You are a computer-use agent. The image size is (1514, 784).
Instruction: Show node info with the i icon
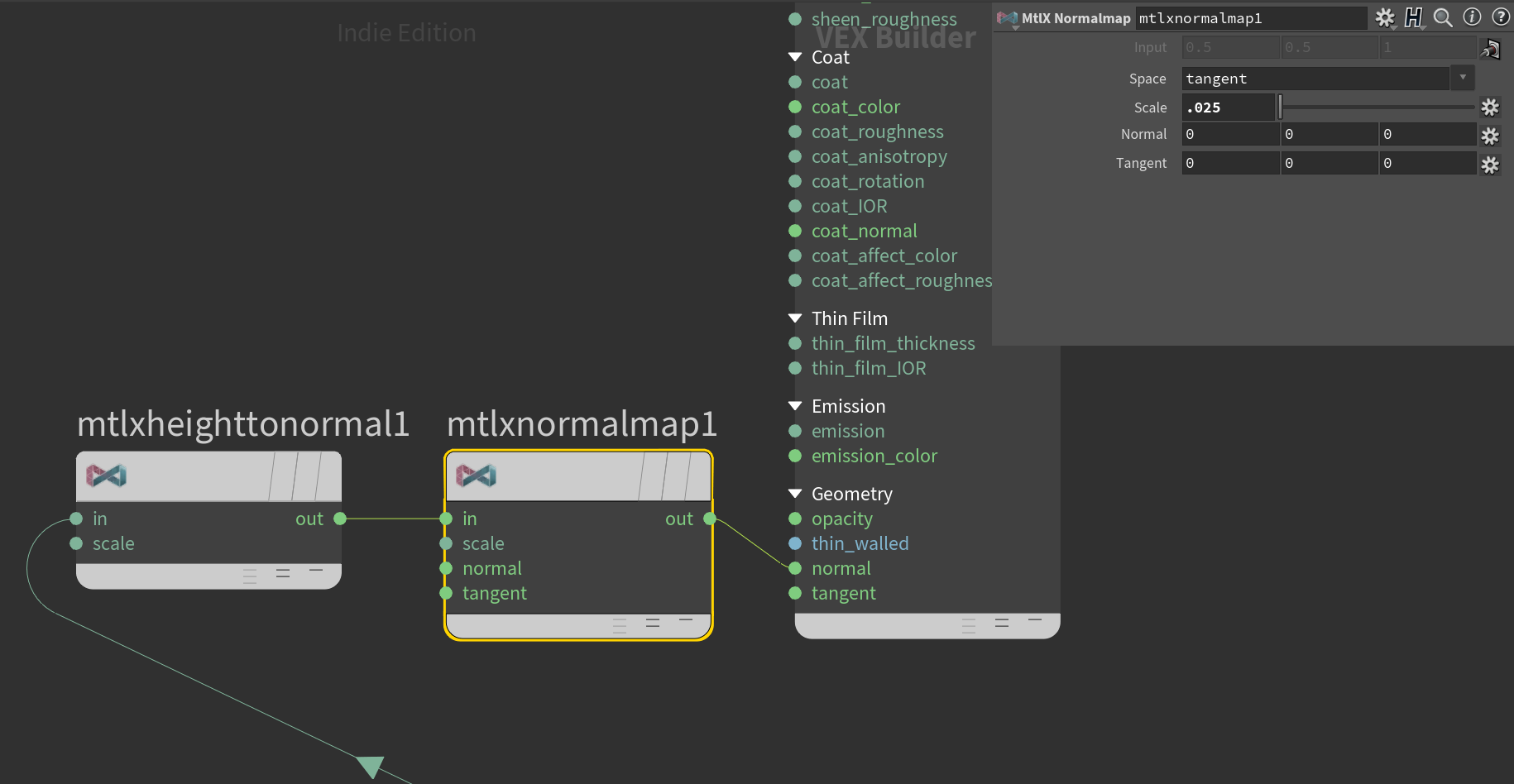(x=1472, y=17)
